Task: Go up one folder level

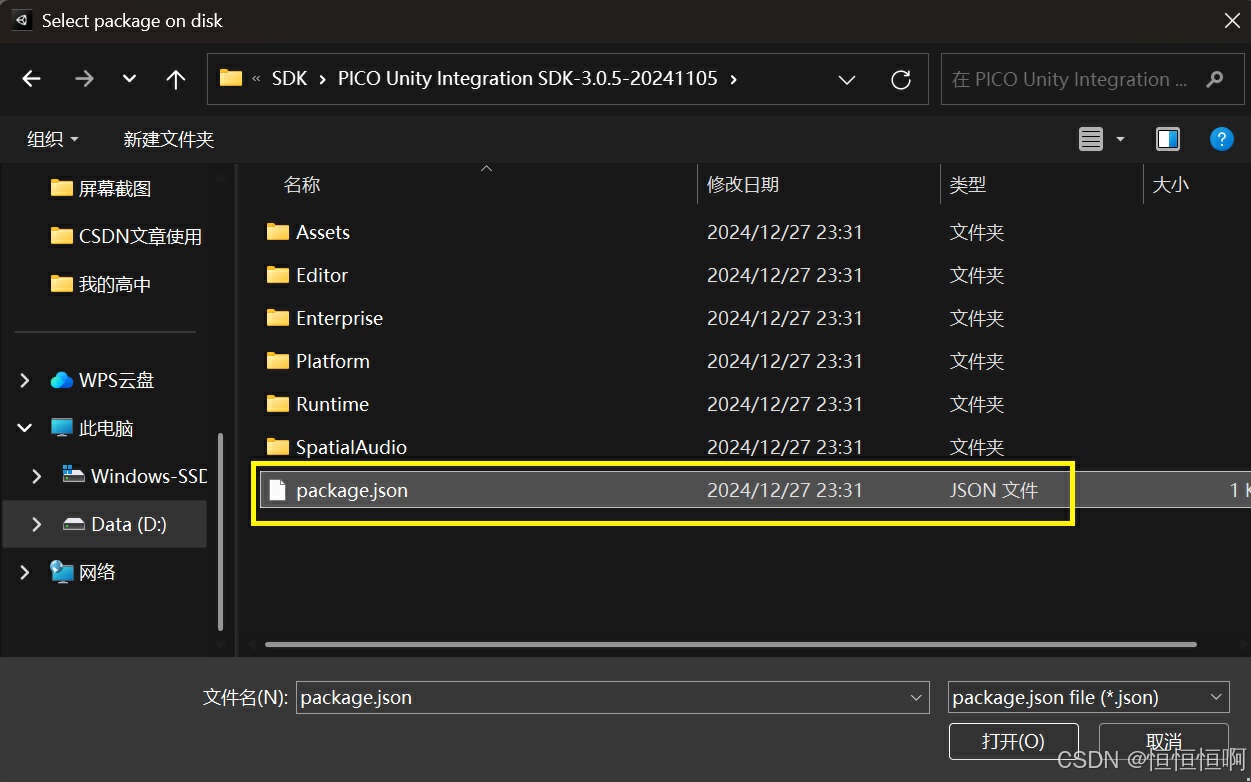Action: point(176,79)
